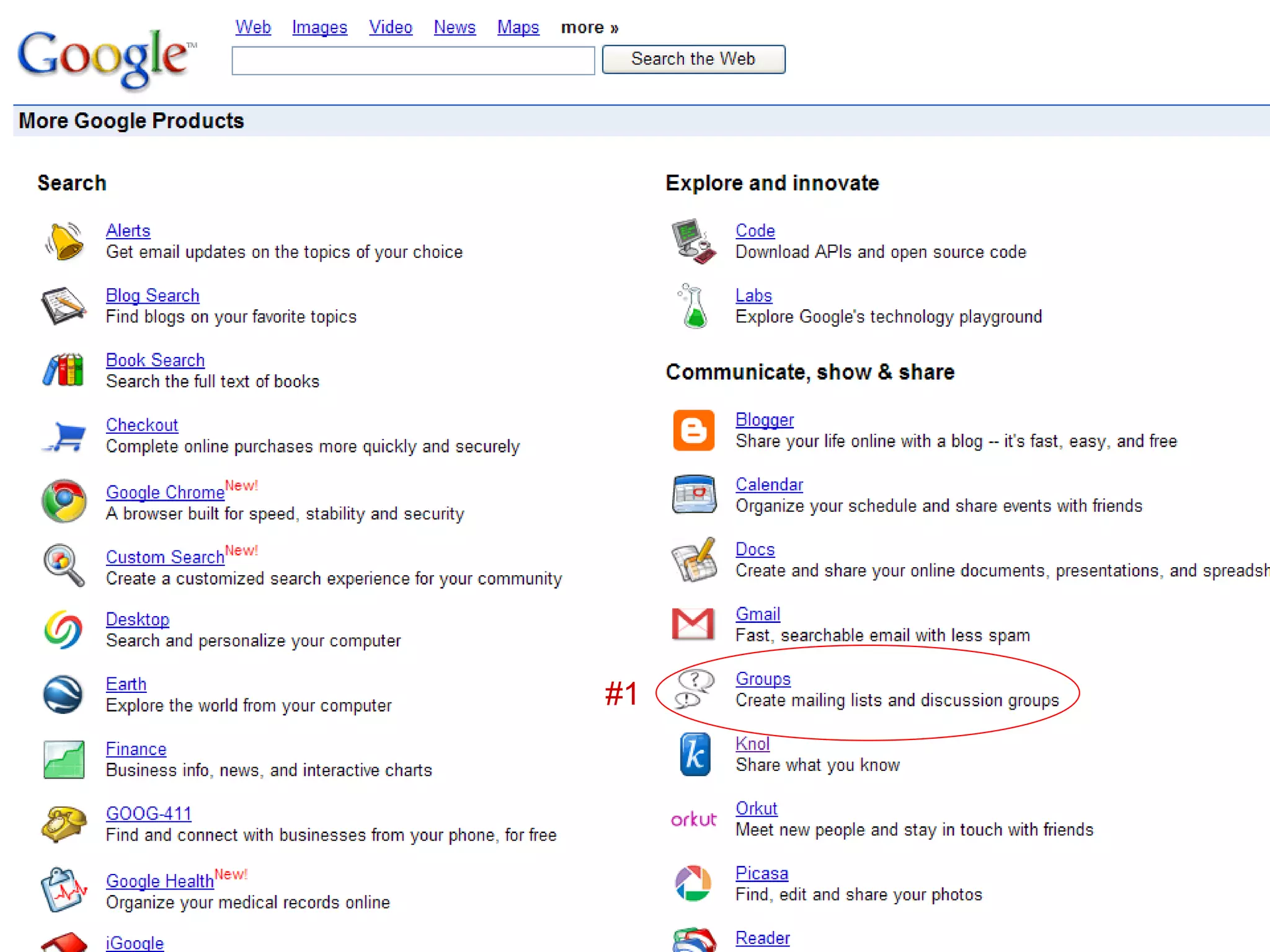1270x952 pixels.
Task: Switch to the Images search tab
Action: coord(319,27)
